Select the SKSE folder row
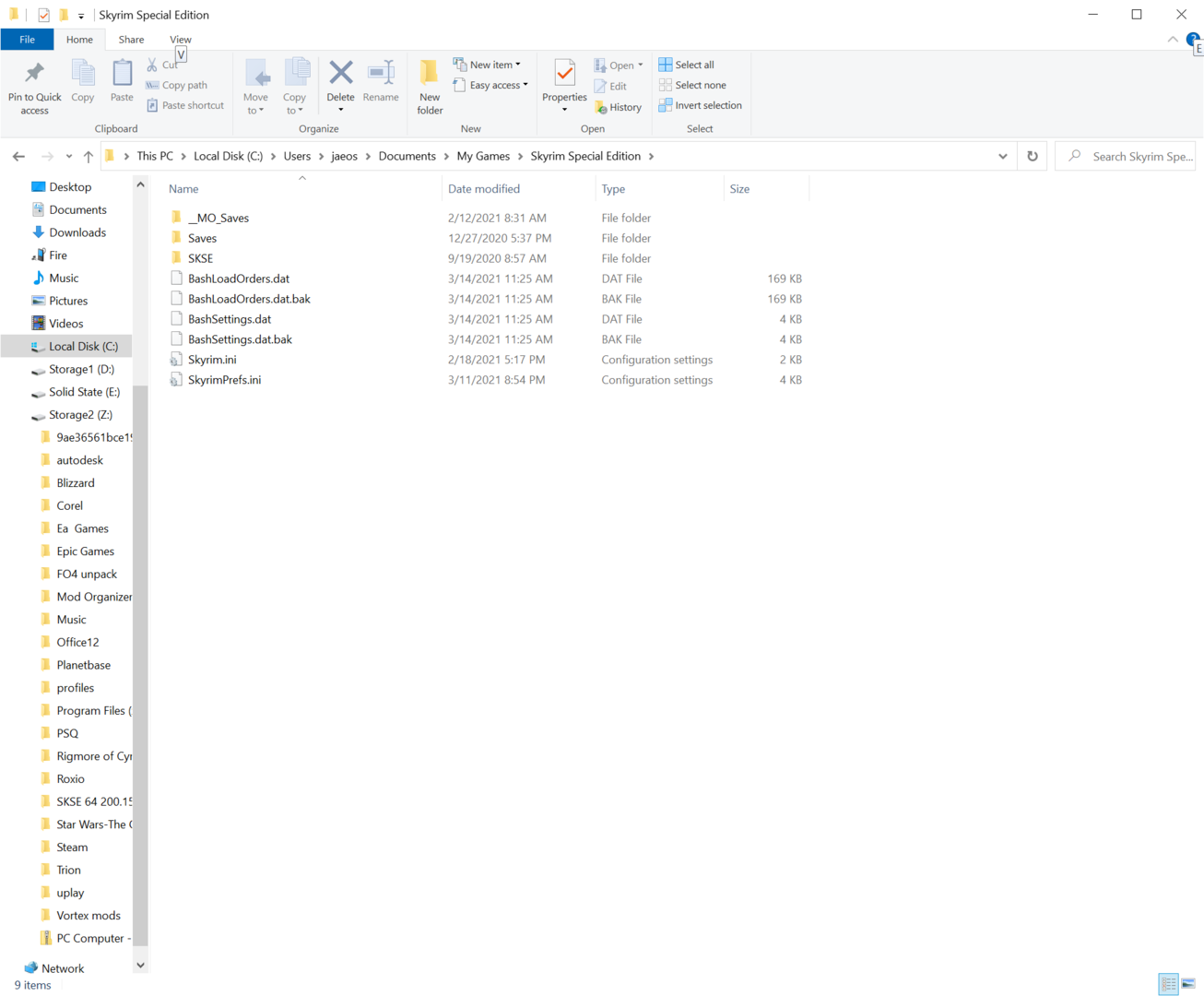The width and height of the screenshot is (1204, 996). coord(200,258)
